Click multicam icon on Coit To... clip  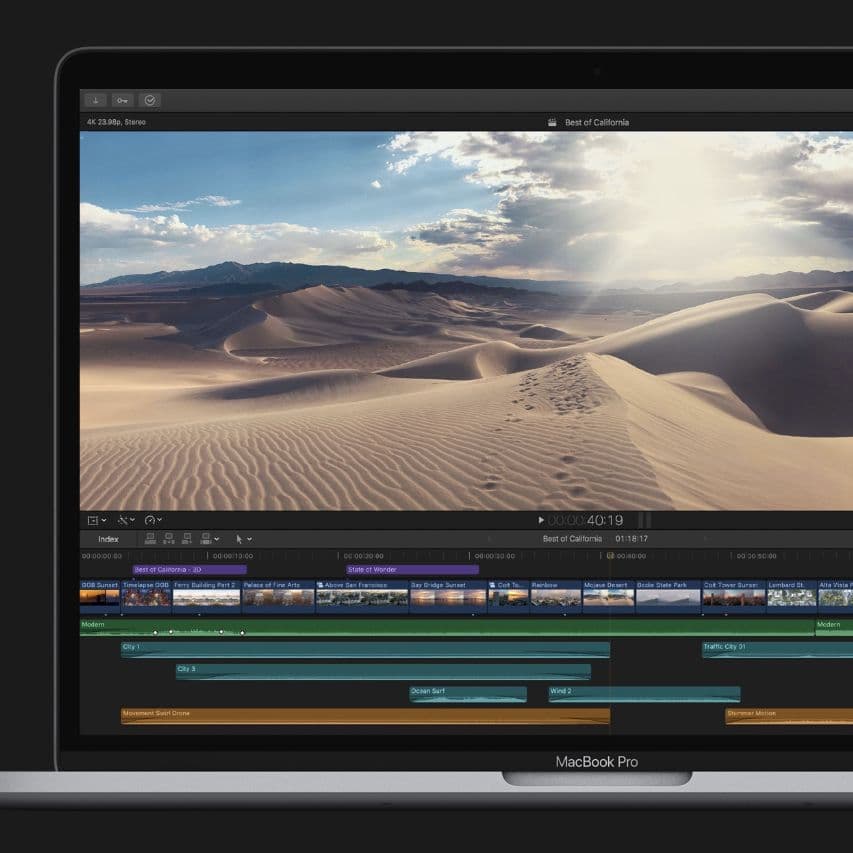click(492, 585)
